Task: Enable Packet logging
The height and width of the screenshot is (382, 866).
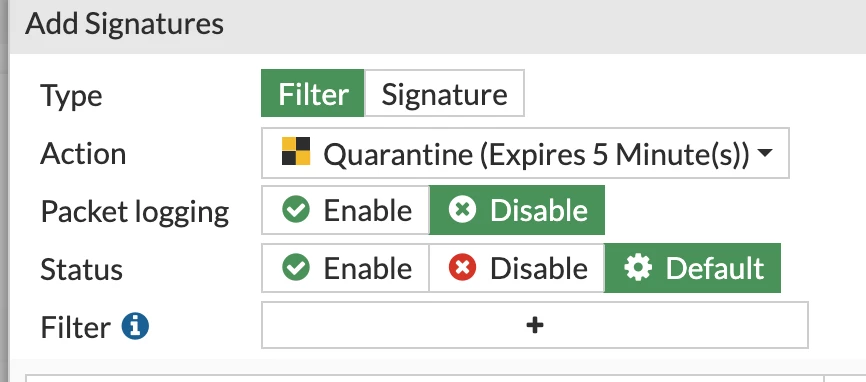Action: (346, 210)
